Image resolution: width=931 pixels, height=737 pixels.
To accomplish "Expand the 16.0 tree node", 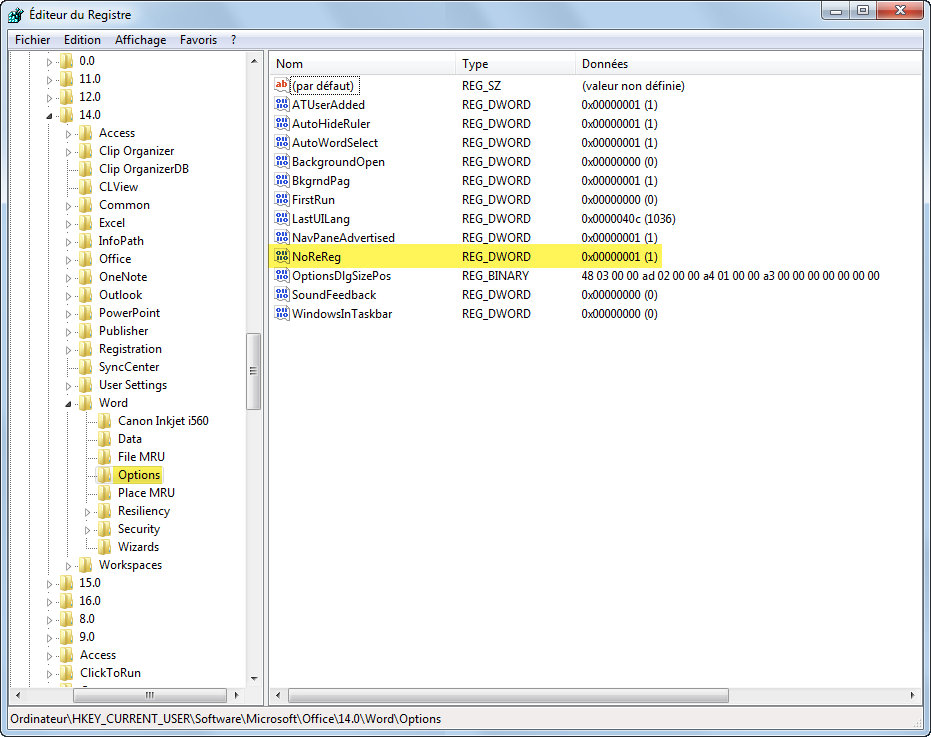I will (x=49, y=602).
